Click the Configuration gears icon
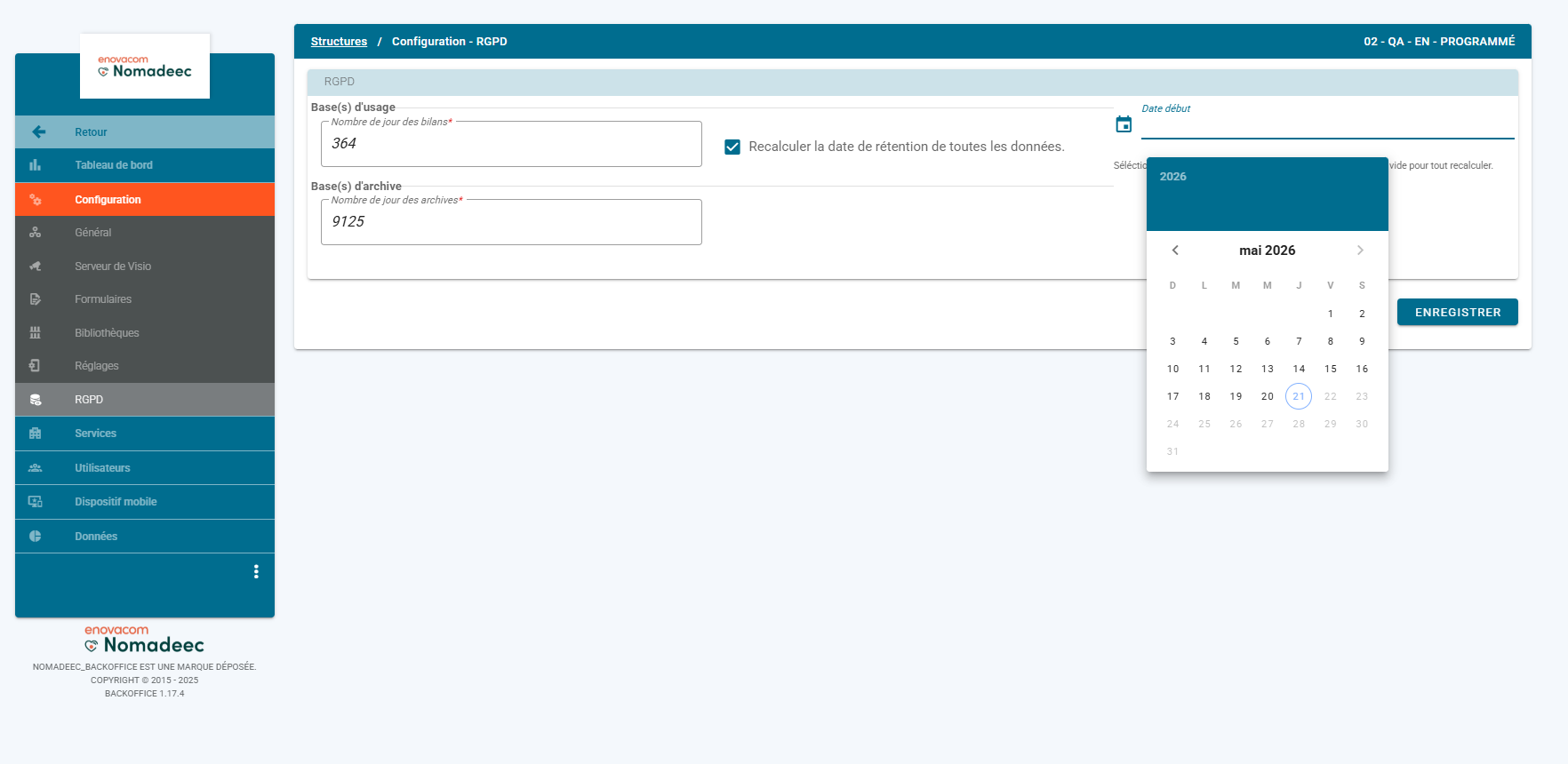This screenshot has height=764, width=1568. pyautogui.click(x=36, y=200)
